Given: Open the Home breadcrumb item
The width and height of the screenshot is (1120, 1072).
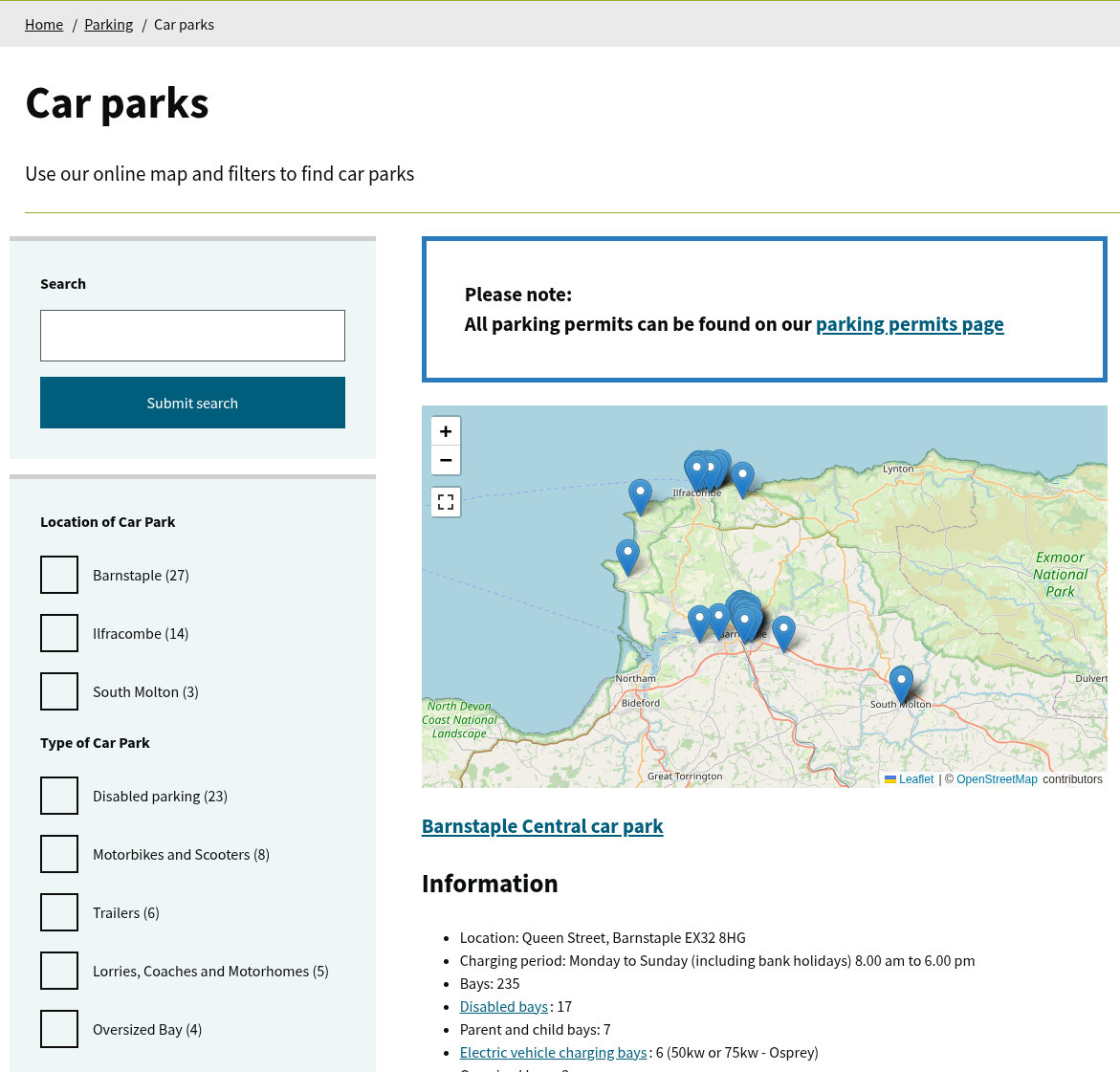Looking at the screenshot, I should pos(44,24).
